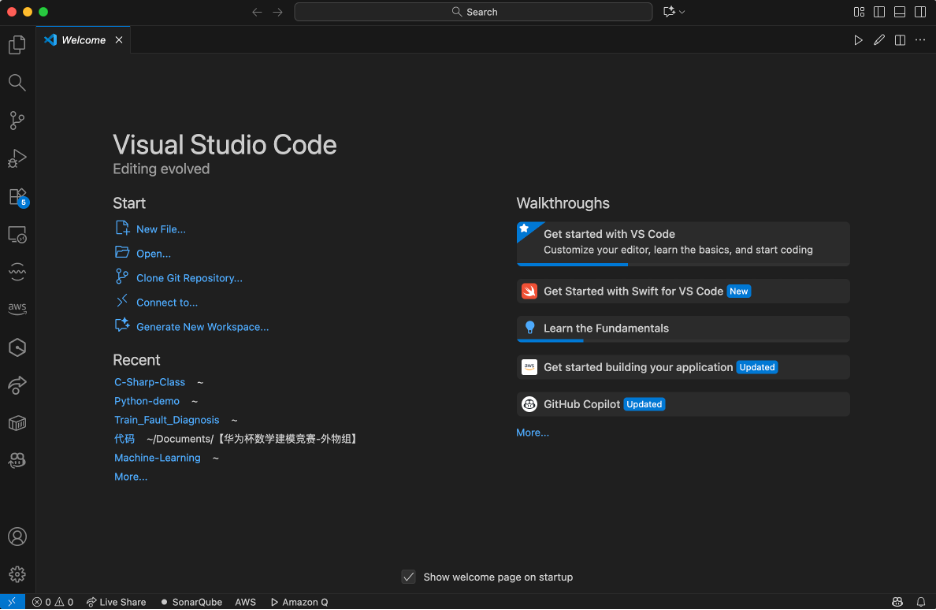Open Get started building your application walkthrough
Viewport: 936px width, 610px height.
(x=683, y=367)
